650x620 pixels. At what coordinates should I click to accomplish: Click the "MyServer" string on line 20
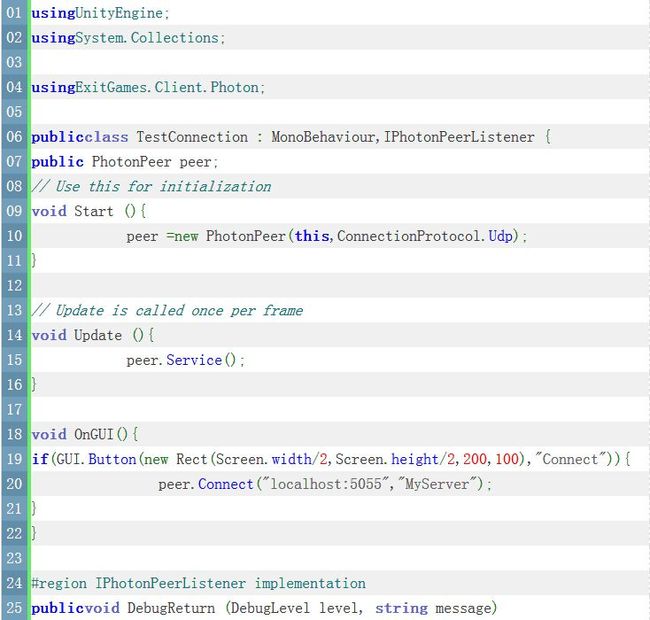pyautogui.click(x=437, y=484)
